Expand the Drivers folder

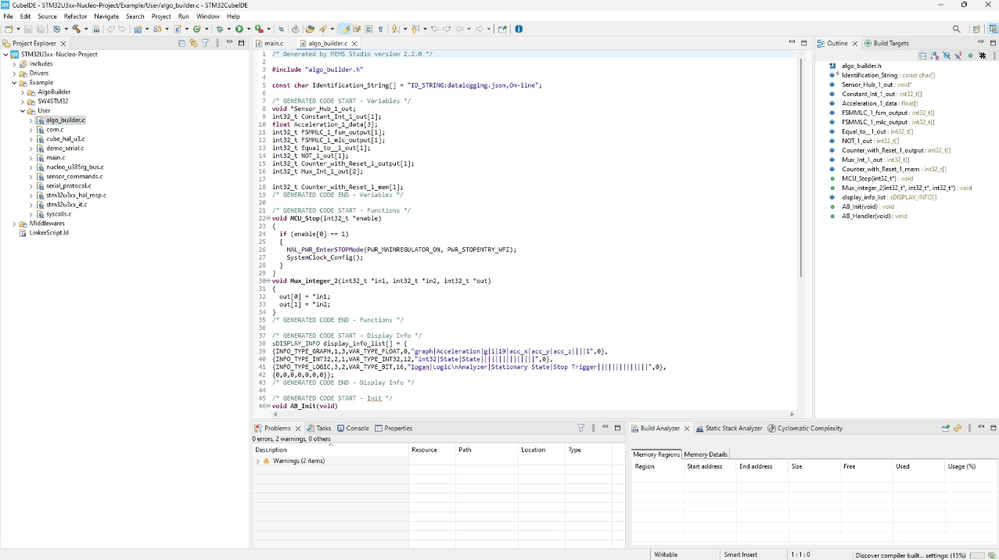coord(15,73)
